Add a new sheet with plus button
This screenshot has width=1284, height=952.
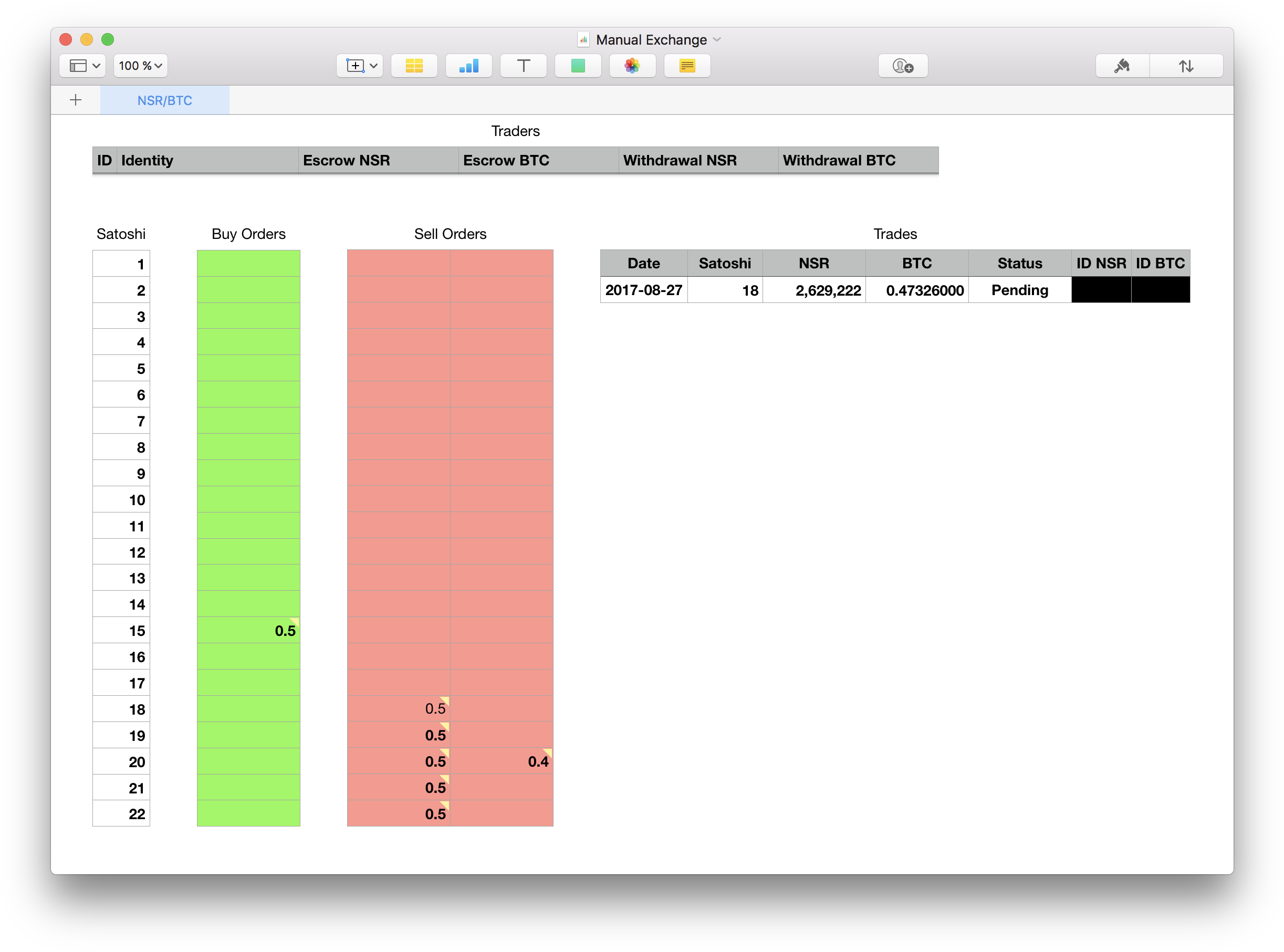[x=76, y=100]
